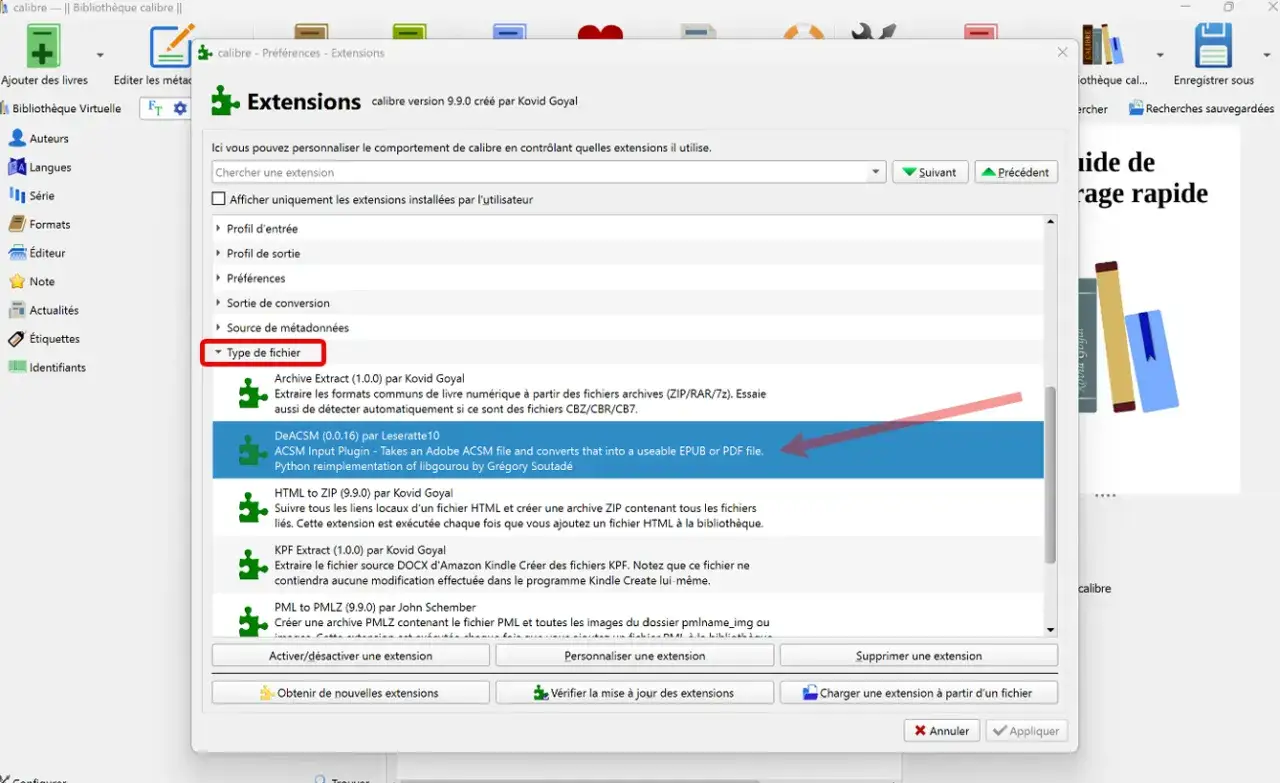This screenshot has height=783, width=1280.
Task: Click Activer/désactiver une extension
Action: coord(351,656)
